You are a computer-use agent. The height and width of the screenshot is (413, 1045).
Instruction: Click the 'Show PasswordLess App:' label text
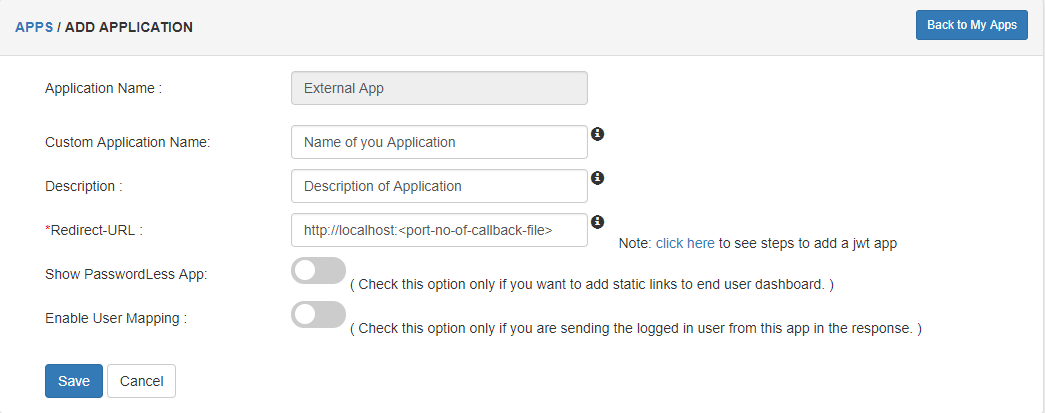[126, 274]
